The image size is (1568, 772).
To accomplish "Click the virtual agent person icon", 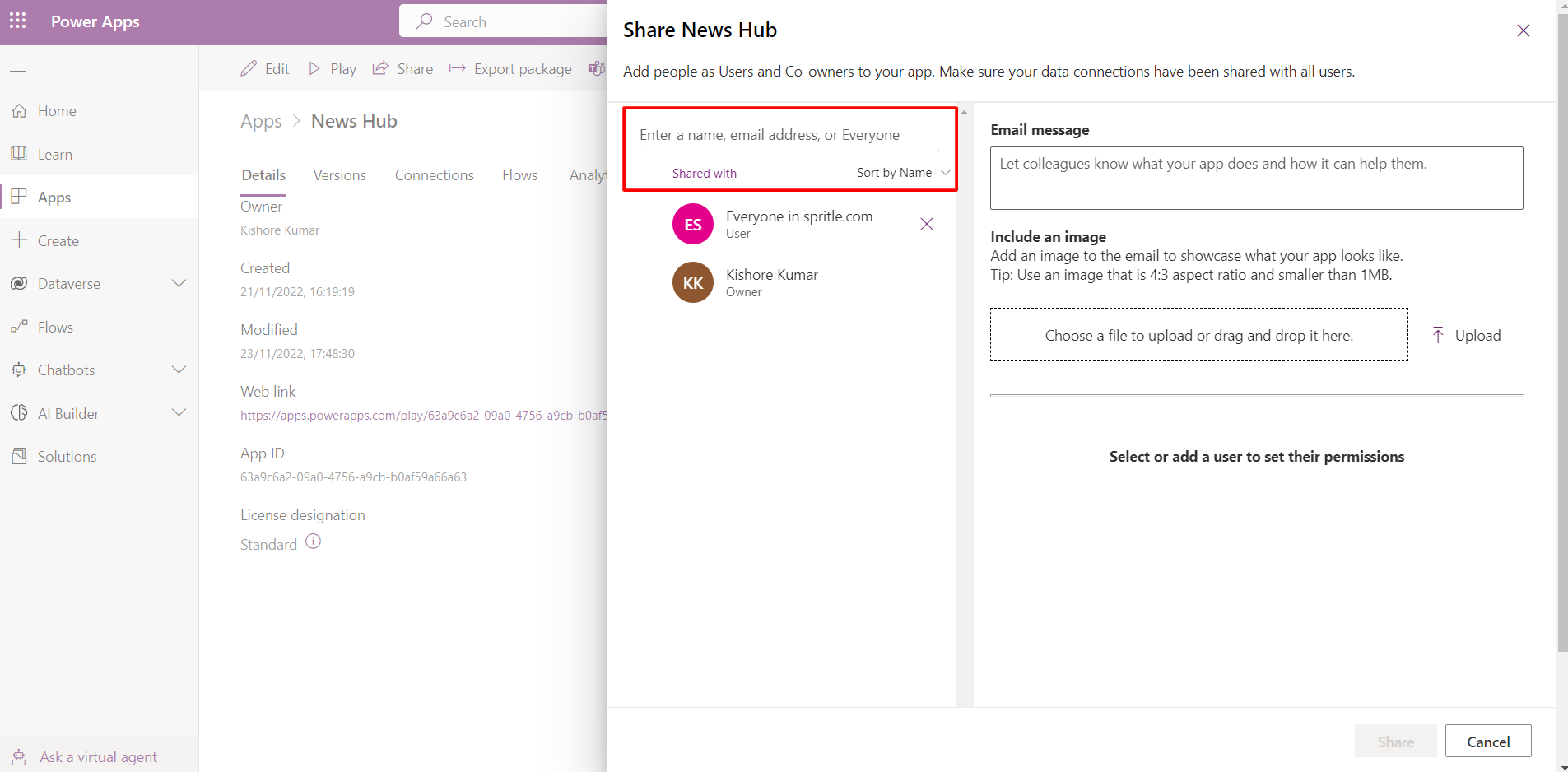I will coord(19,756).
